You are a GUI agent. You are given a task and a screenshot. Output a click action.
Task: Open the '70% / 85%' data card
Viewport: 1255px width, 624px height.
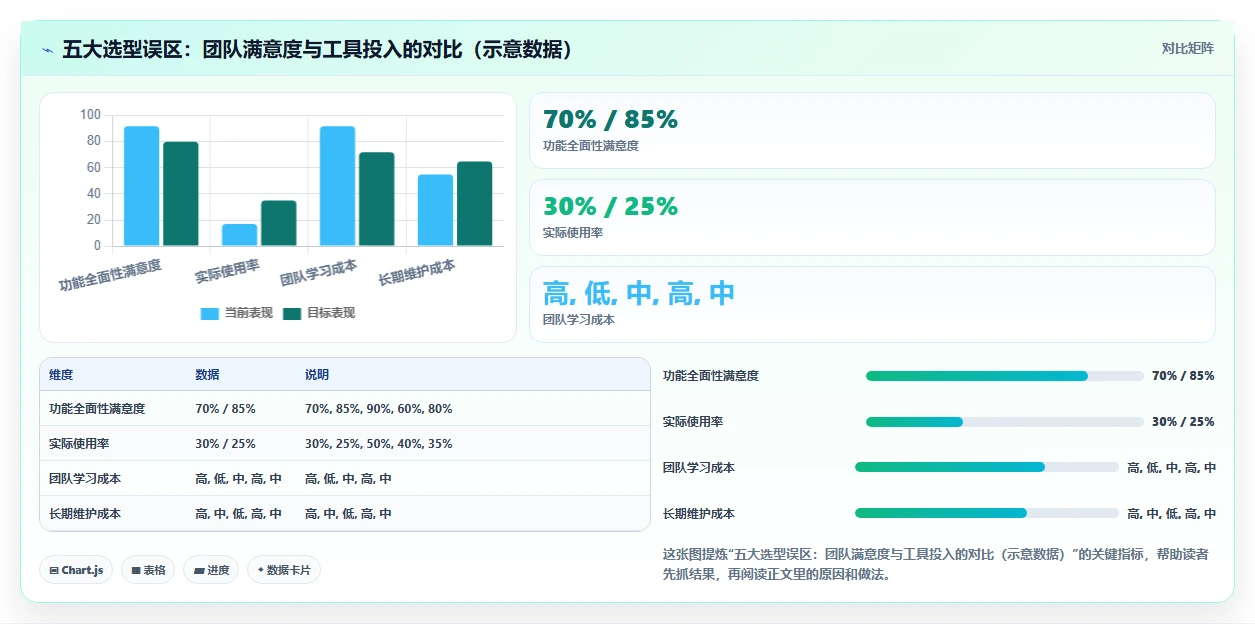coord(872,131)
